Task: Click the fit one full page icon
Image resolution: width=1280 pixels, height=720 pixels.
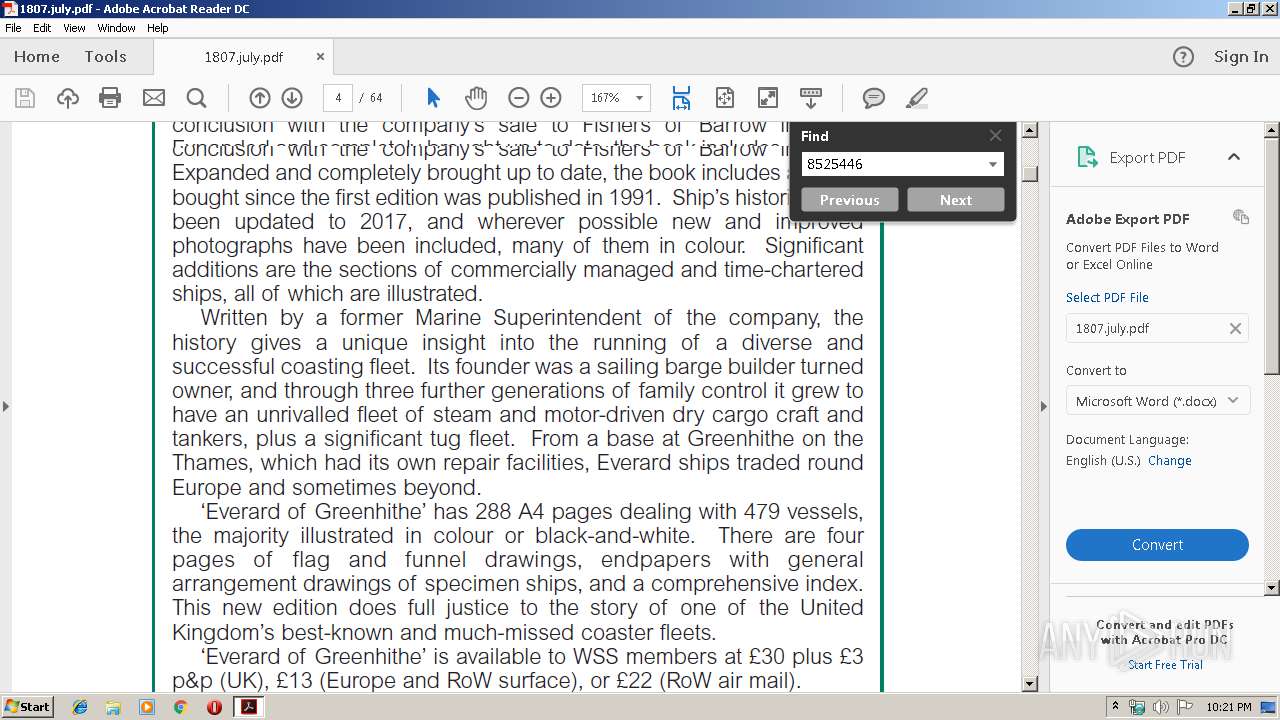Action: (725, 98)
